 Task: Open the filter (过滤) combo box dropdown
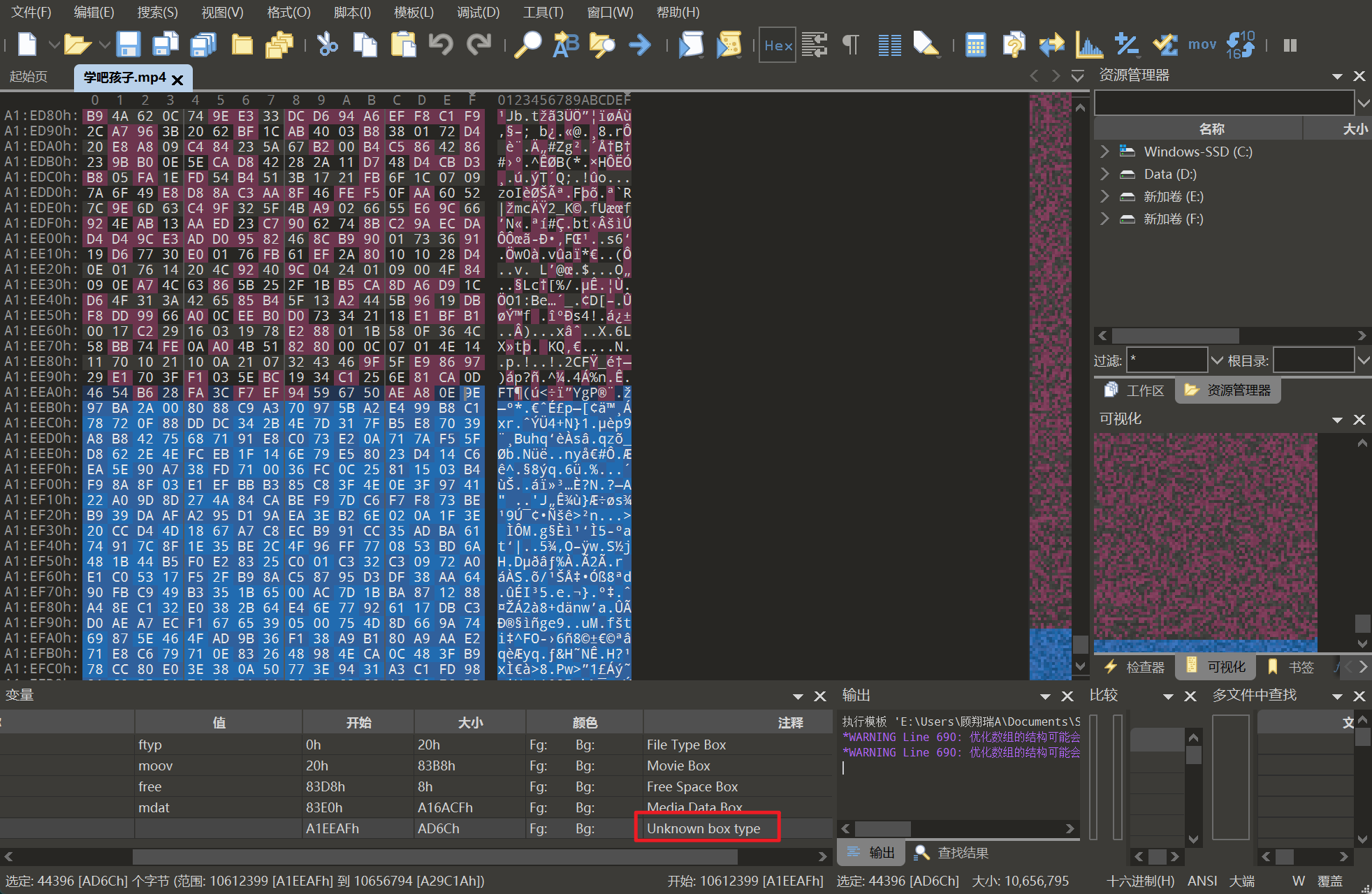1216,360
